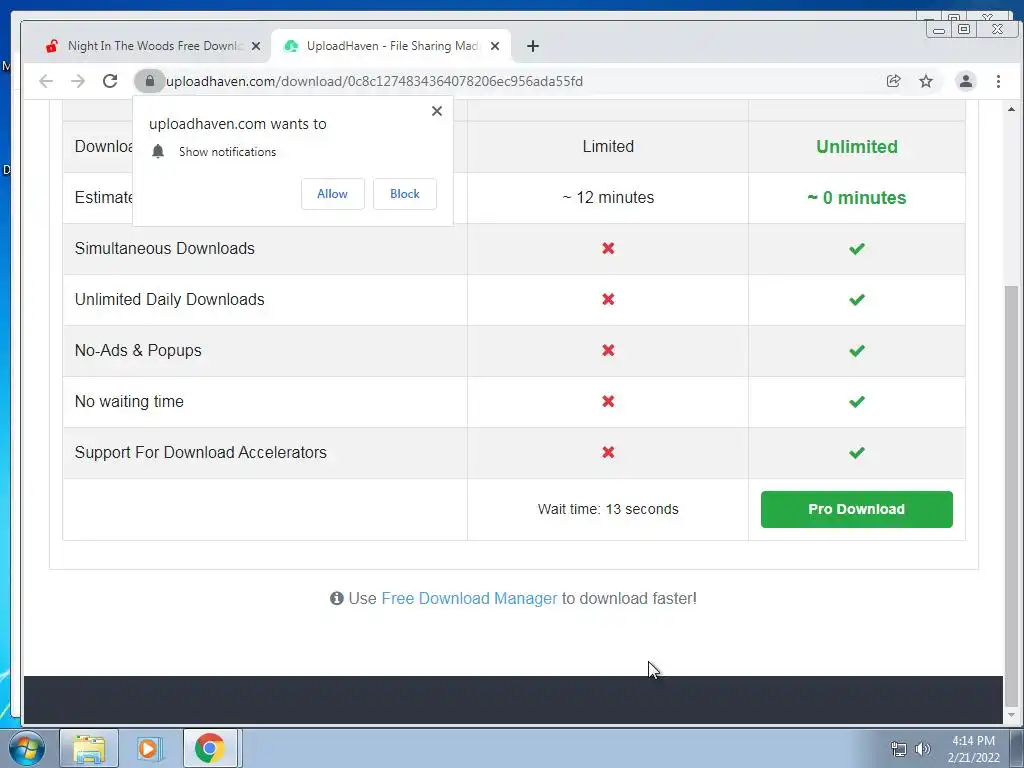This screenshot has width=1024, height=768.
Task: Open Windows Explorer from the taskbar
Action: [89, 748]
